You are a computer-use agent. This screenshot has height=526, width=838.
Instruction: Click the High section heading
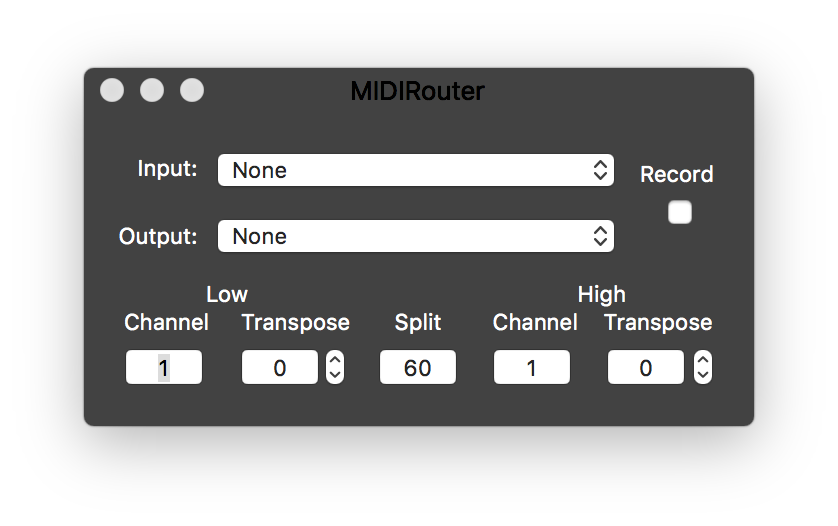pos(602,295)
